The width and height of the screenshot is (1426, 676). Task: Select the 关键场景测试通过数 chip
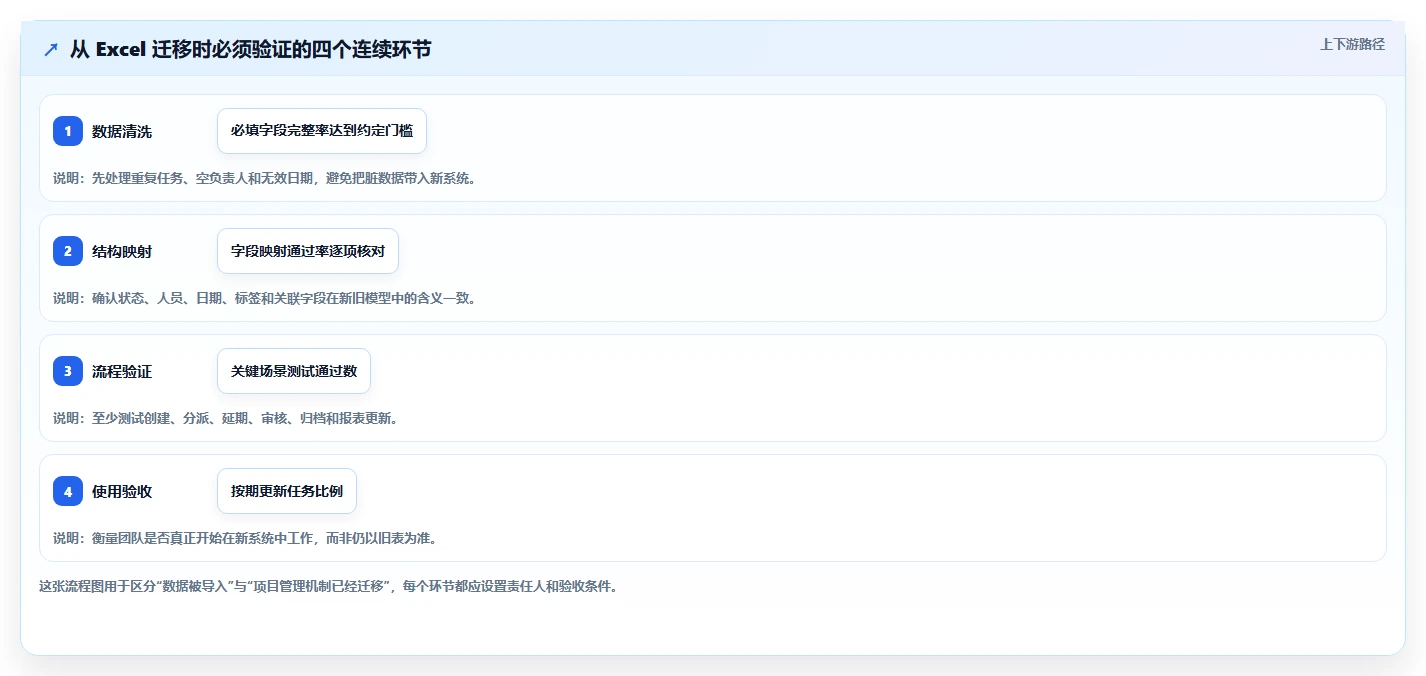click(x=294, y=371)
